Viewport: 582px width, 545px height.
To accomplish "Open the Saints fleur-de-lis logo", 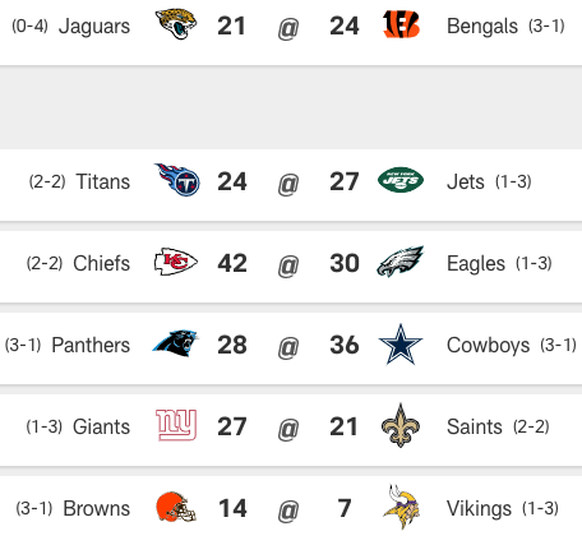I will pyautogui.click(x=400, y=425).
